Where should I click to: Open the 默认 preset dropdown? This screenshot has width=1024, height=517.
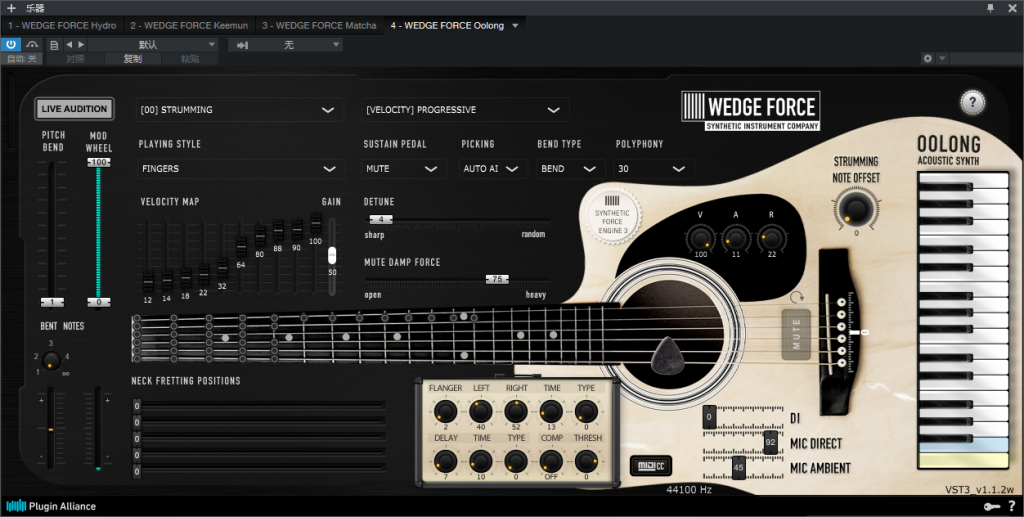tap(153, 44)
